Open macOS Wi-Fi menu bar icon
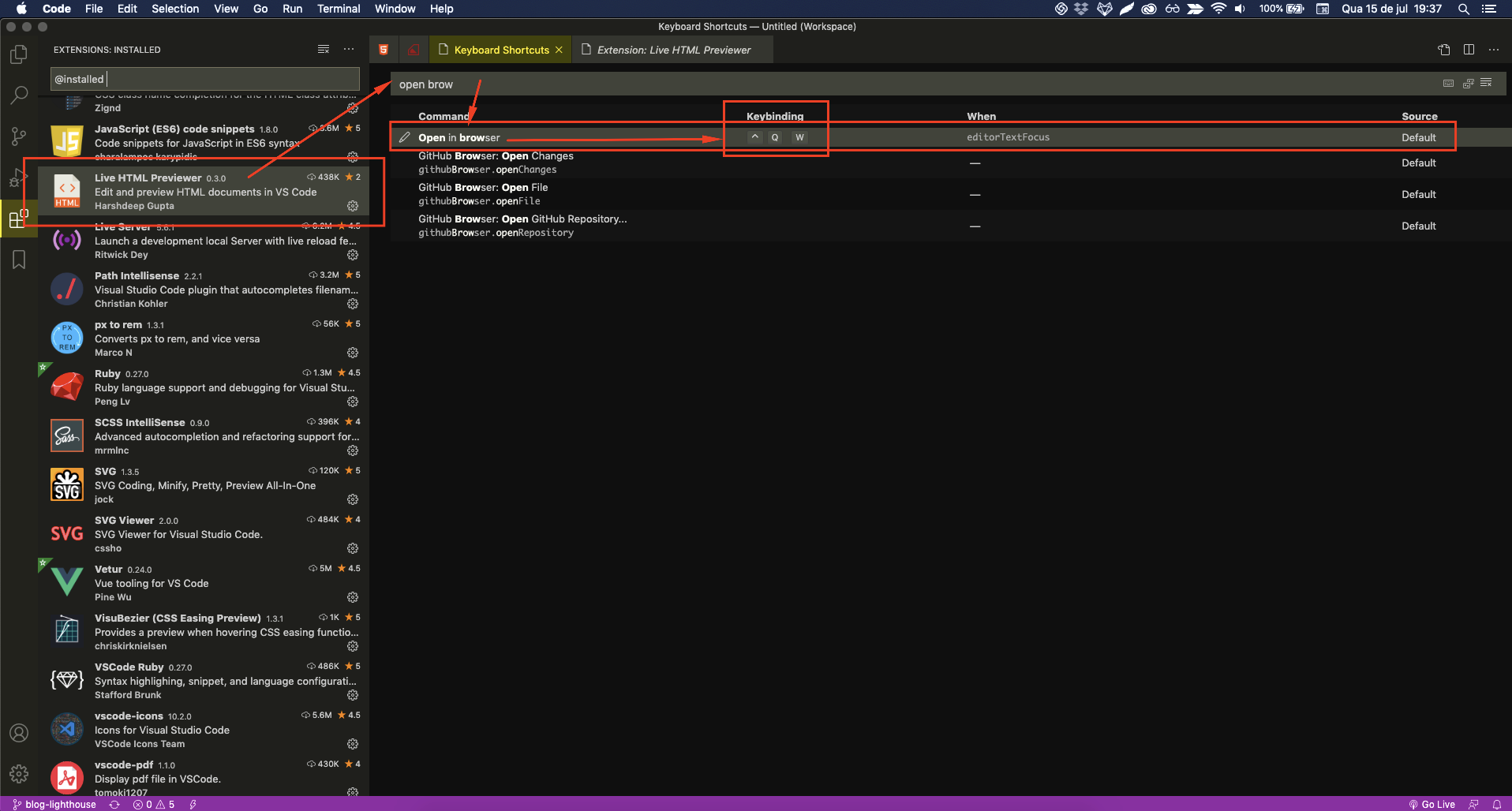Viewport: 1512px width, 811px height. point(1218,9)
